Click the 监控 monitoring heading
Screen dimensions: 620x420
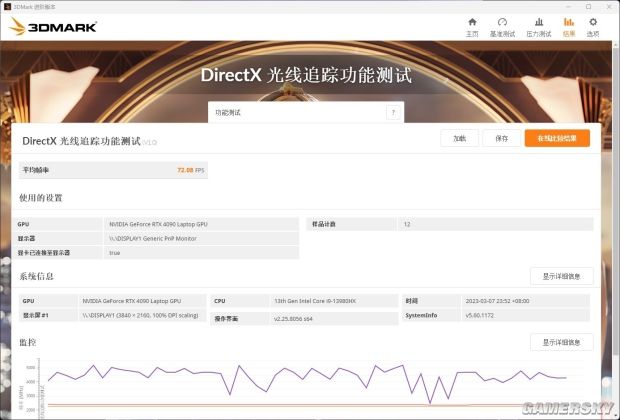tap(28, 342)
